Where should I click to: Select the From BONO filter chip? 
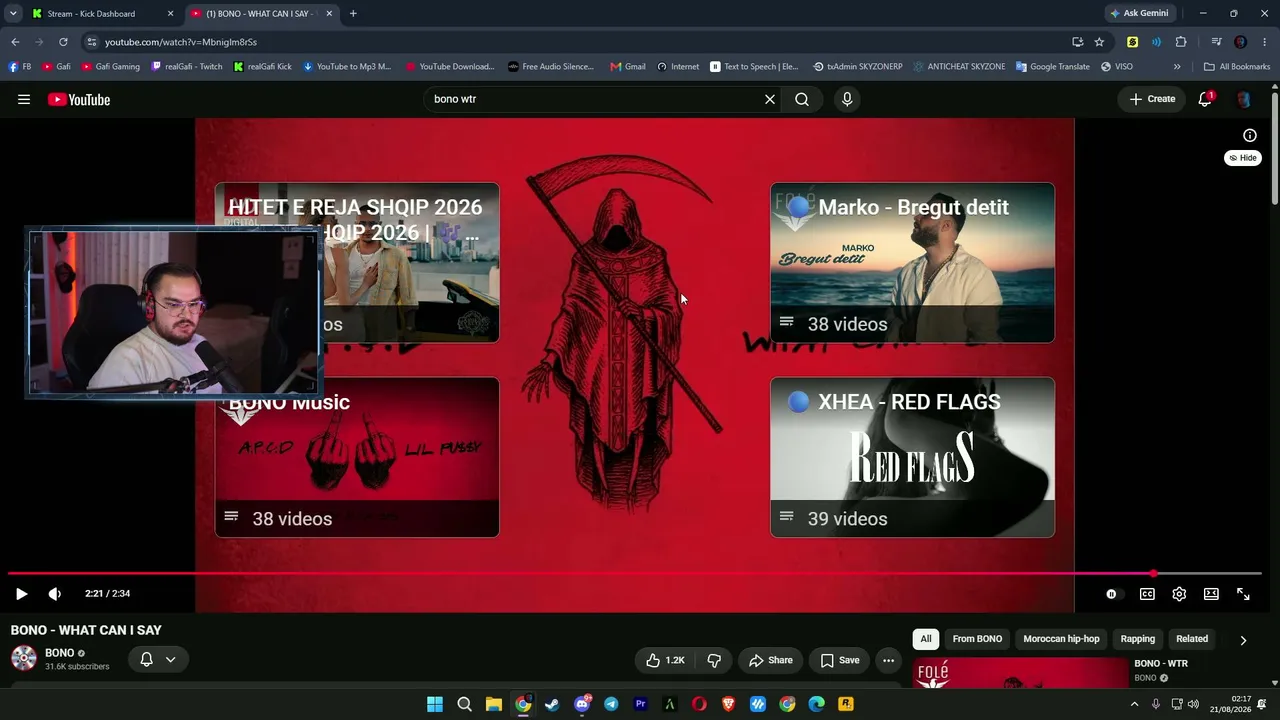[x=977, y=639]
